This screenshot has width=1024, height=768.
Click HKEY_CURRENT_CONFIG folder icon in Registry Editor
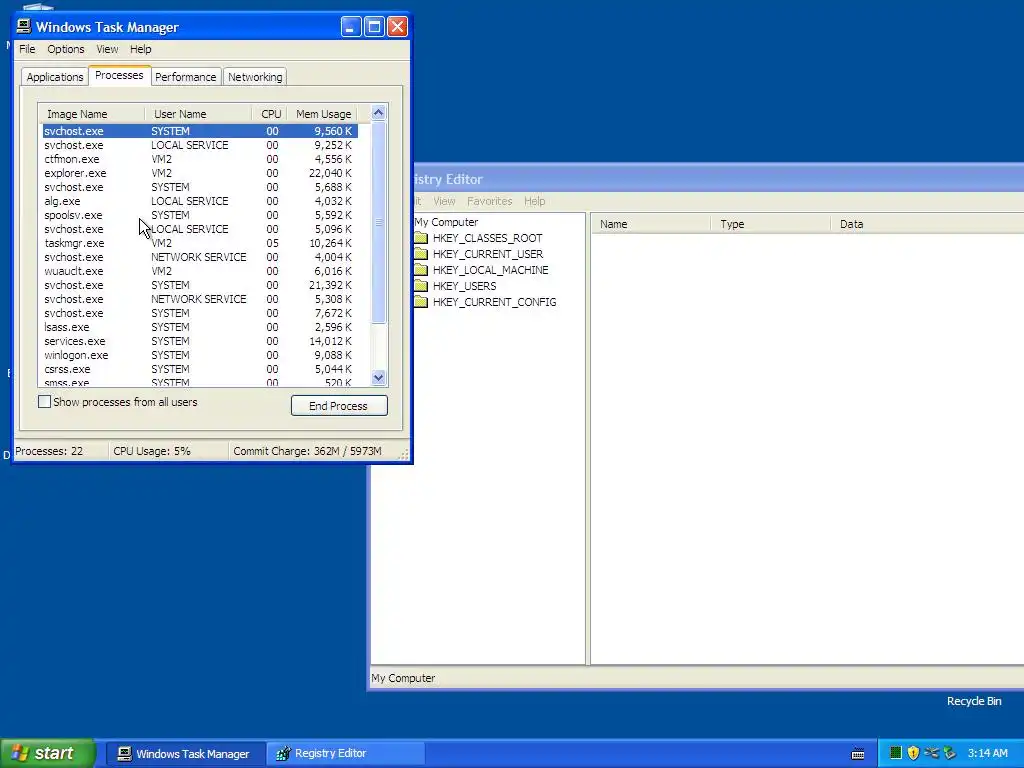tap(421, 302)
